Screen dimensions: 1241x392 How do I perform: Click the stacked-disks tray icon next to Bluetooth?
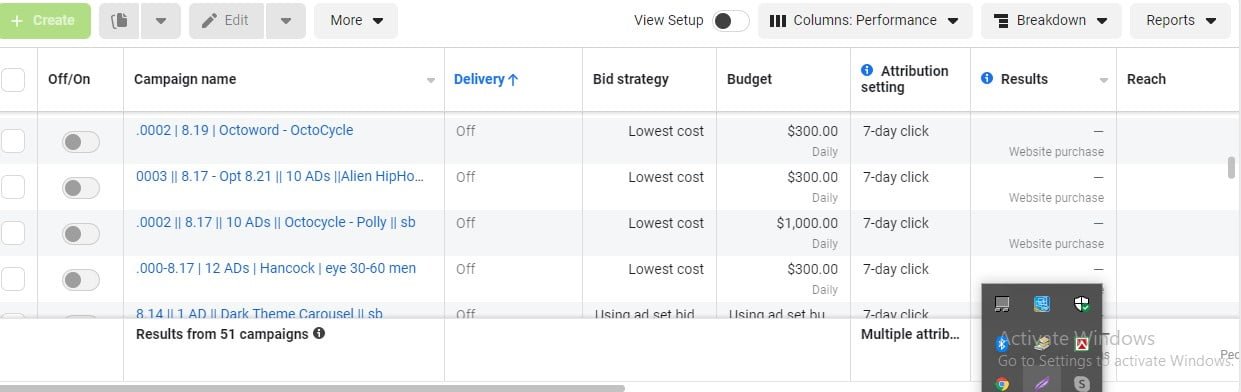coord(1042,343)
